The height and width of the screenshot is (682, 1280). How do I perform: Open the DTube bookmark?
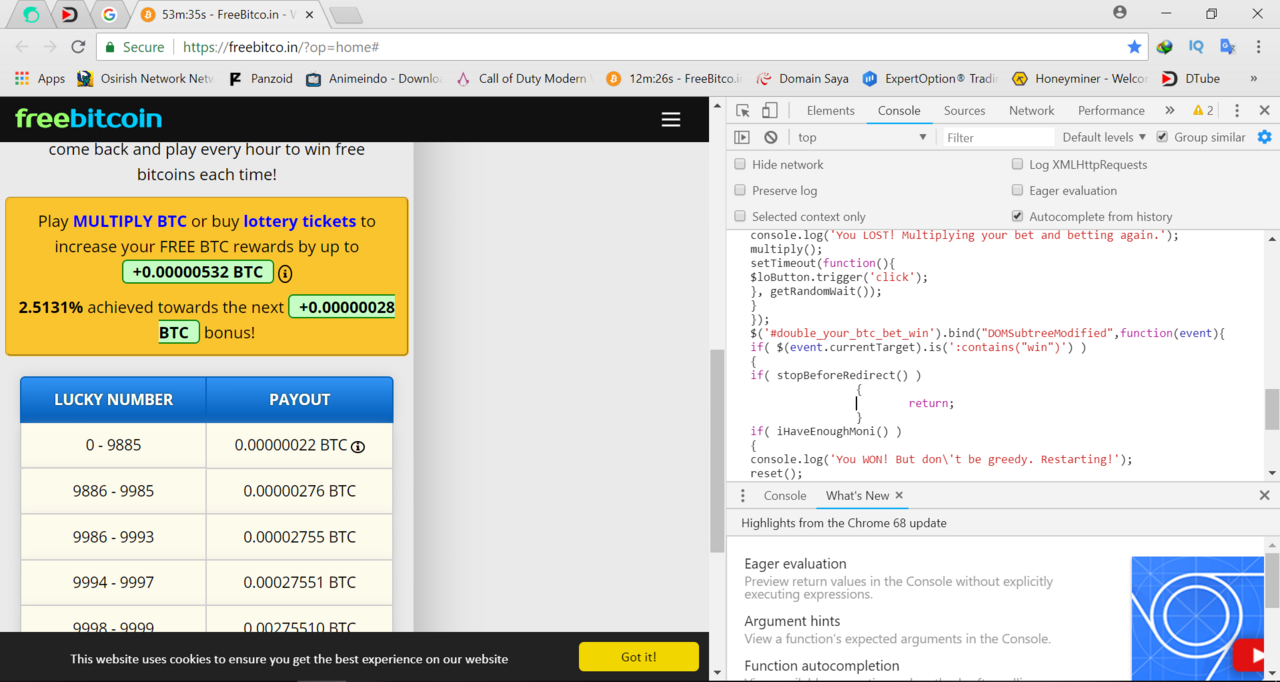[1190, 78]
